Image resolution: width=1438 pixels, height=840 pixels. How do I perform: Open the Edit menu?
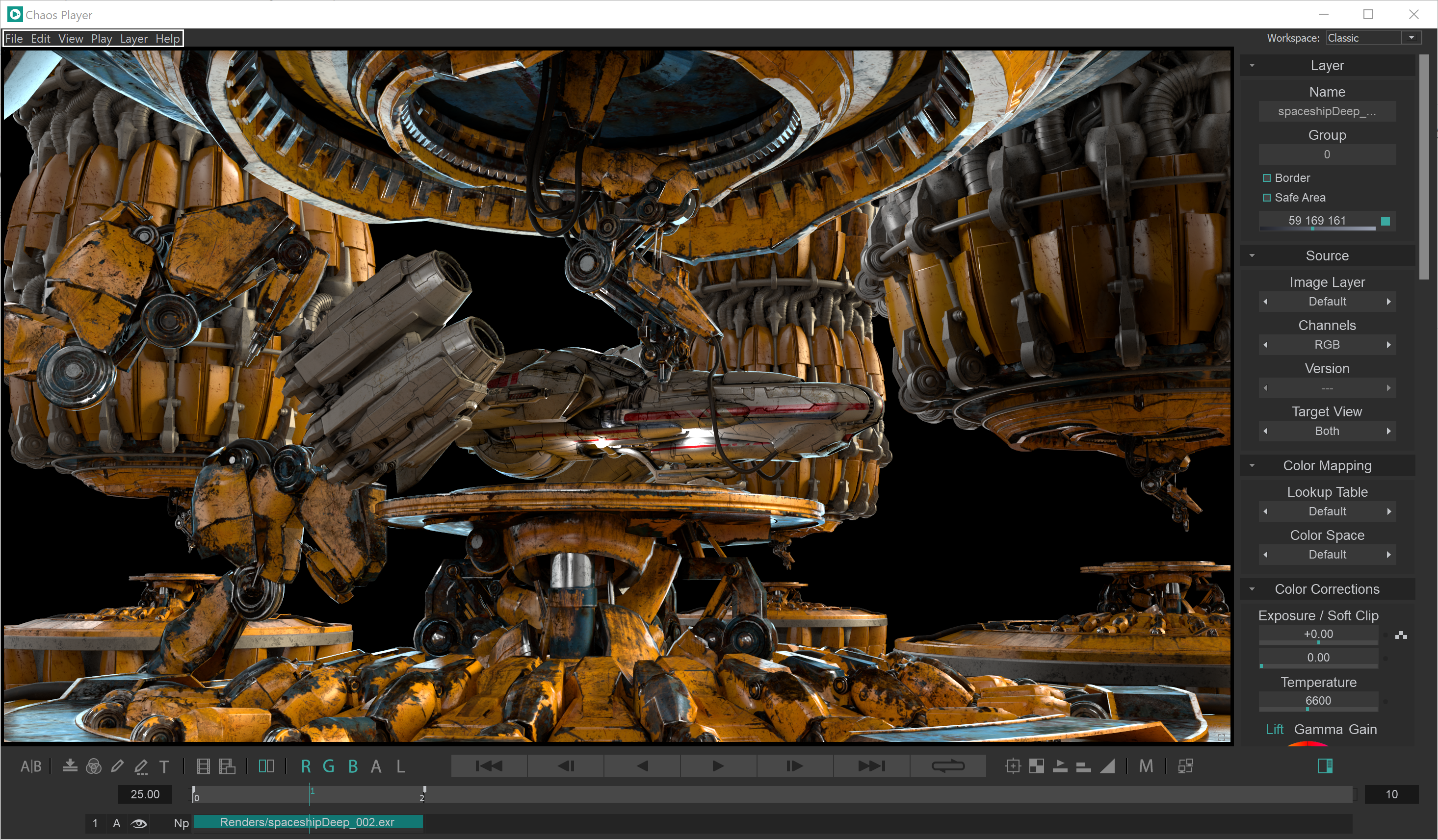click(x=41, y=39)
